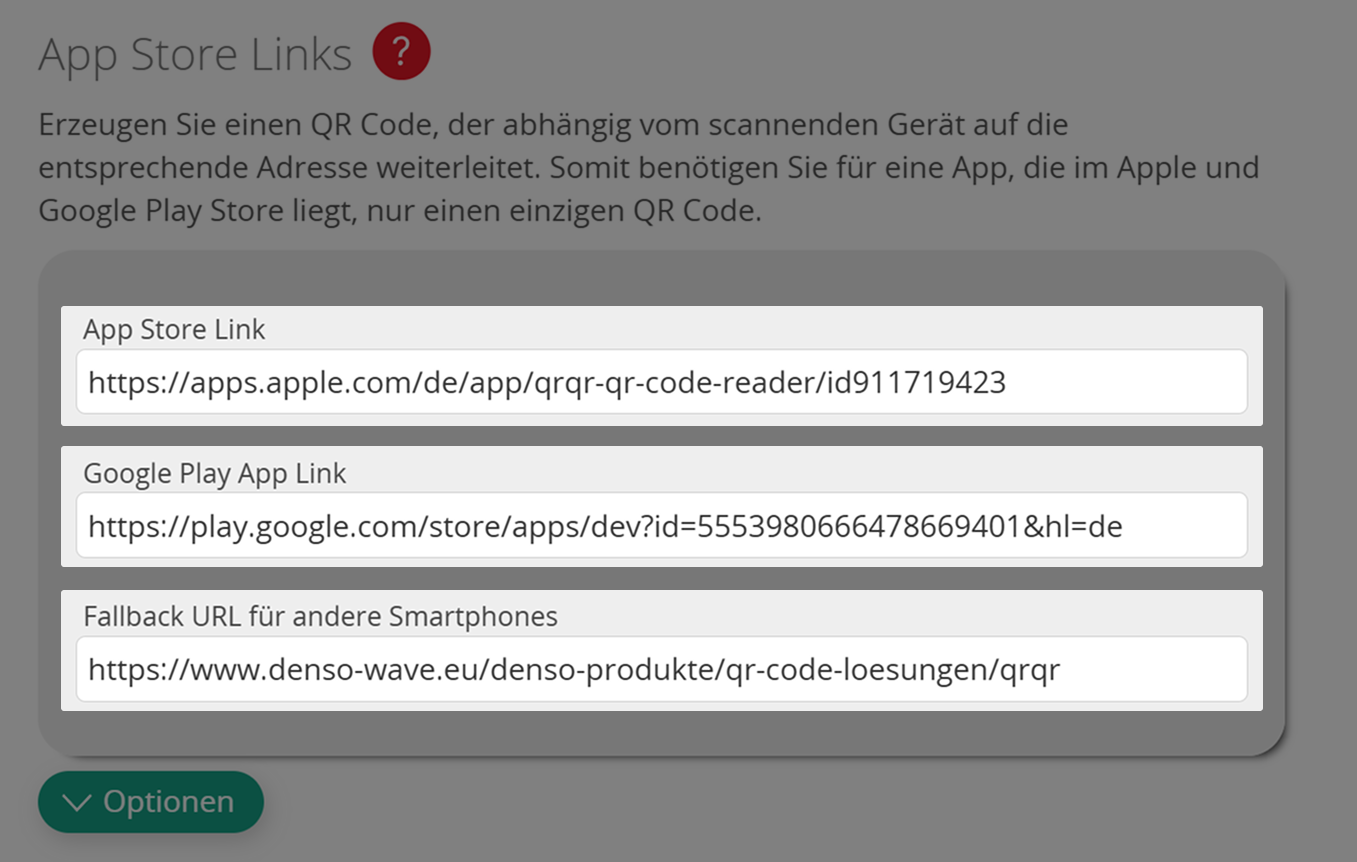
Task: Focus the Fallback URL field for other smartphones
Action: point(660,668)
